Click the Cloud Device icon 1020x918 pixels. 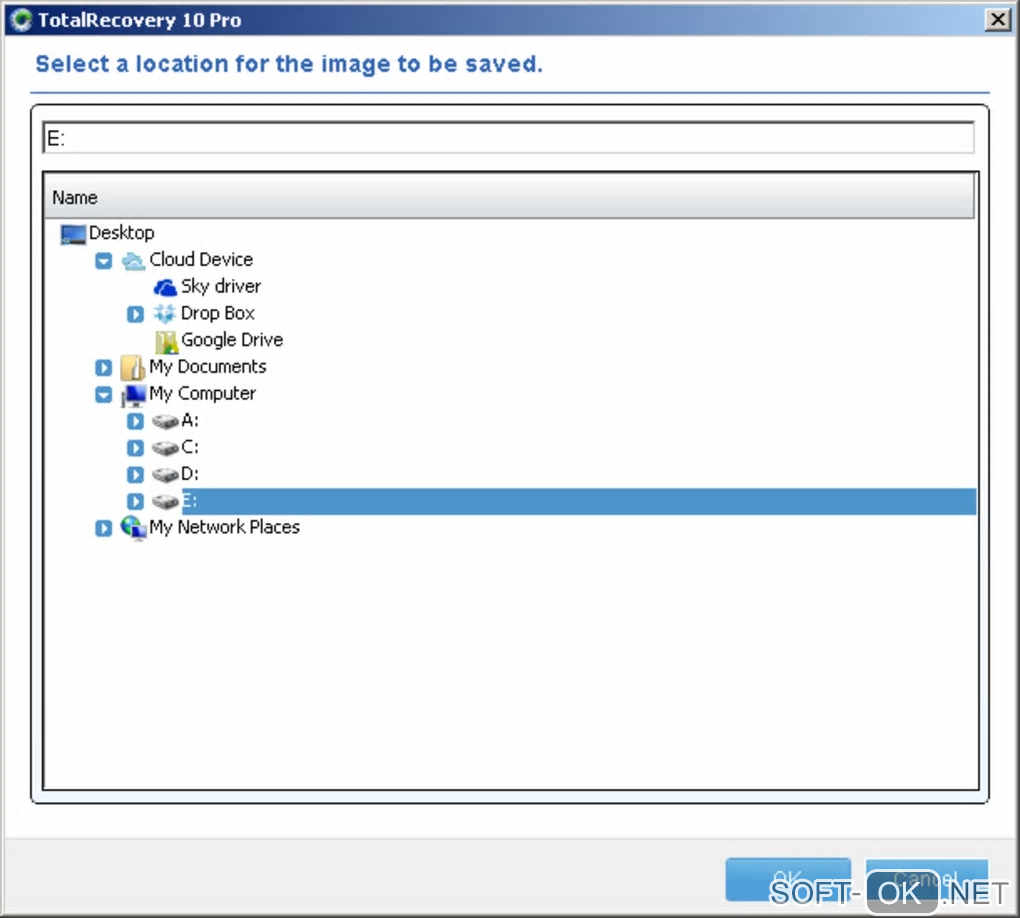coord(133,260)
